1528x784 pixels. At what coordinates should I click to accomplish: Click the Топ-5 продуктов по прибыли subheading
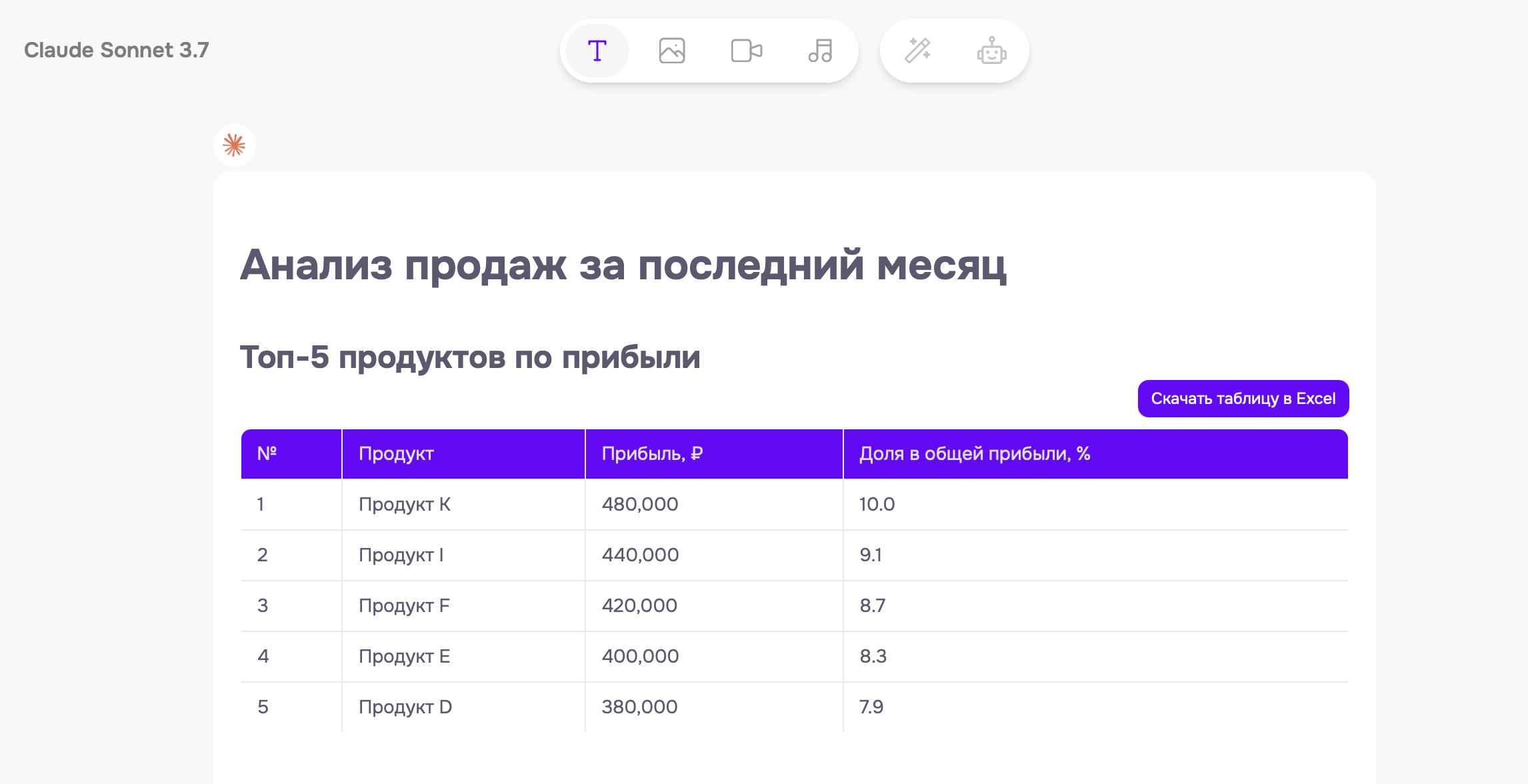(x=470, y=357)
